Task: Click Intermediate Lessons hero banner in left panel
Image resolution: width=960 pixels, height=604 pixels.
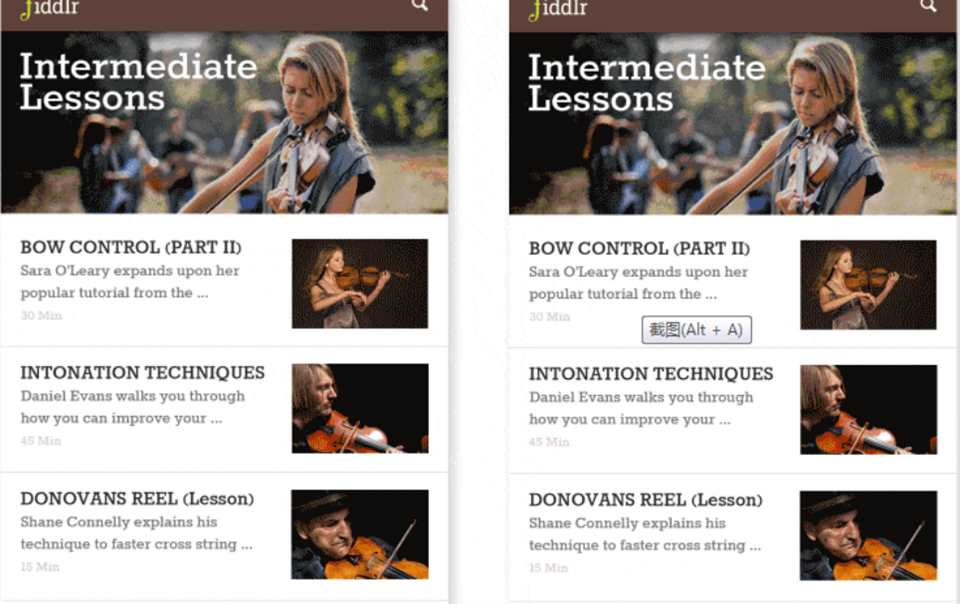Action: click(224, 122)
